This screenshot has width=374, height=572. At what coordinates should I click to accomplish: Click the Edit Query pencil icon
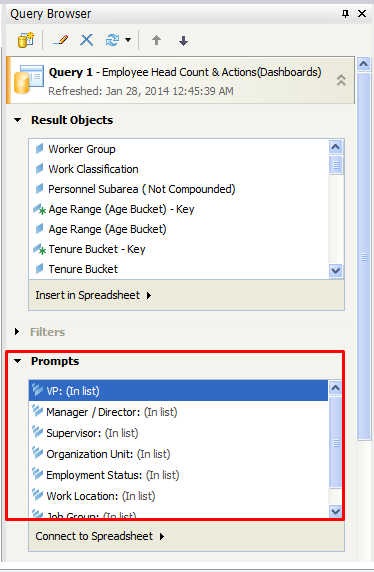pos(61,40)
